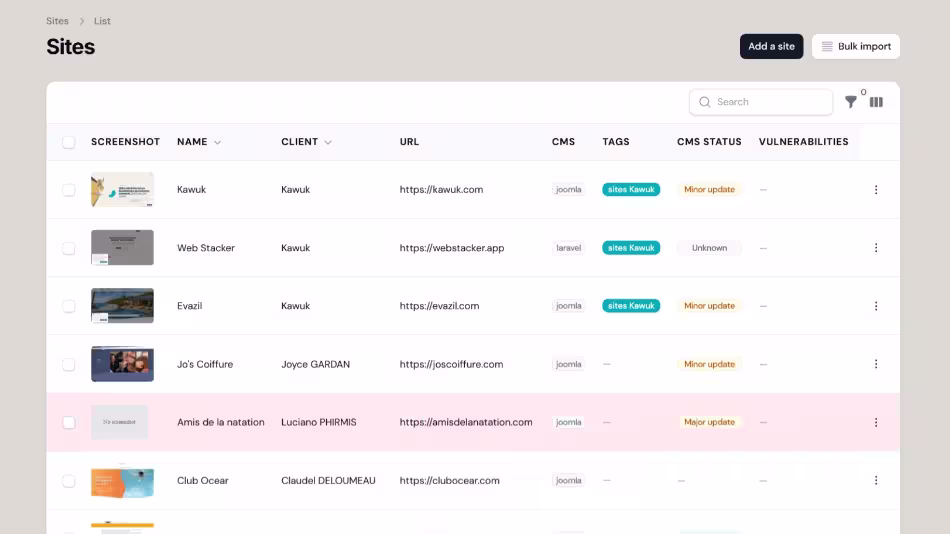The height and width of the screenshot is (534, 950).
Task: Click client name 'Joyce GARDAN'
Action: click(315, 364)
